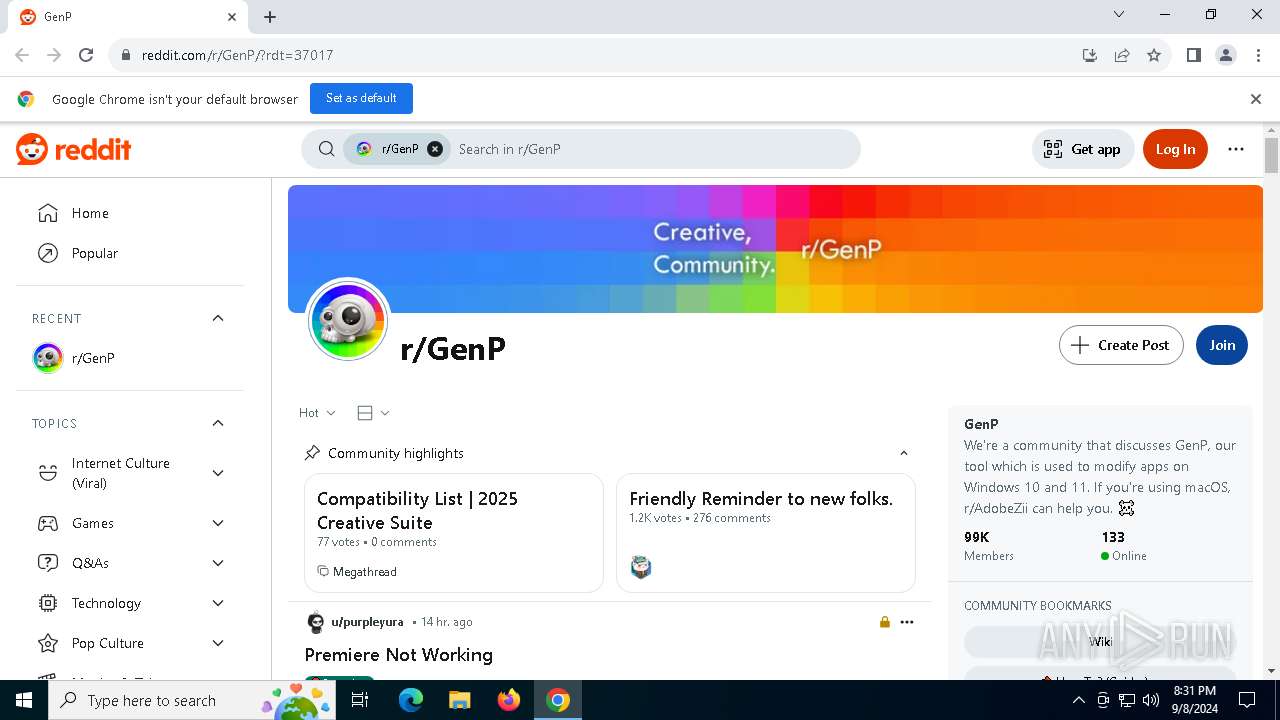Open the Wiki community bookmark
The width and height of the screenshot is (1280, 720).
pyautogui.click(x=1100, y=642)
